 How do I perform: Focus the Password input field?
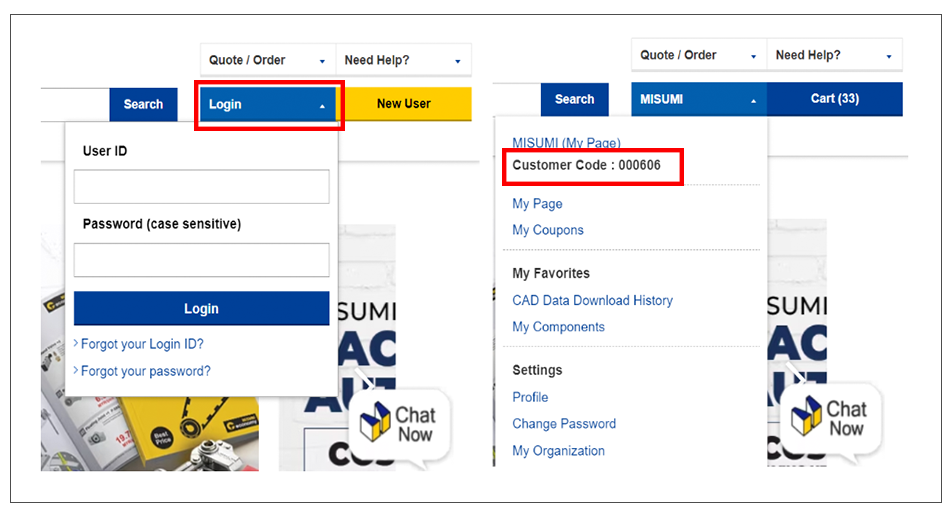click(x=202, y=260)
